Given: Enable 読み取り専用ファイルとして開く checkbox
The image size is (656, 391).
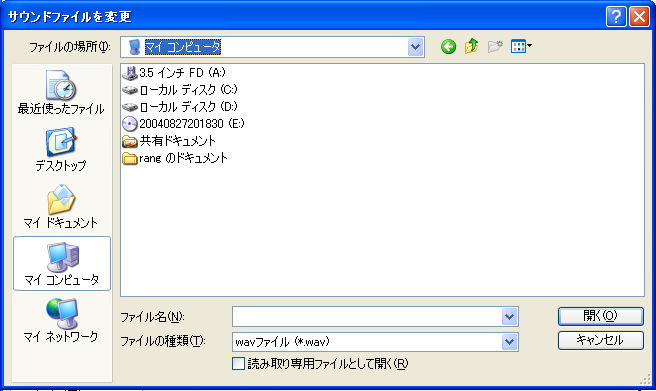Looking at the screenshot, I should point(238,363).
